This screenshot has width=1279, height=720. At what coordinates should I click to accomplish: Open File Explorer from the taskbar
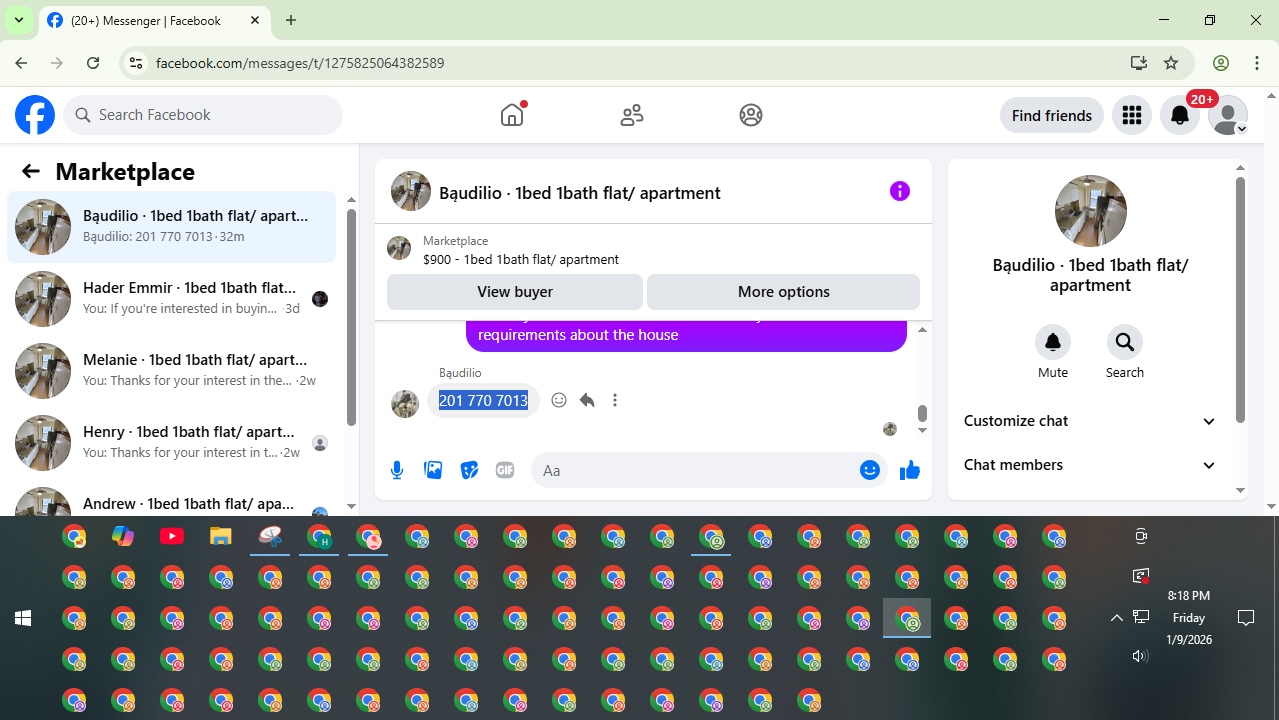click(x=221, y=536)
